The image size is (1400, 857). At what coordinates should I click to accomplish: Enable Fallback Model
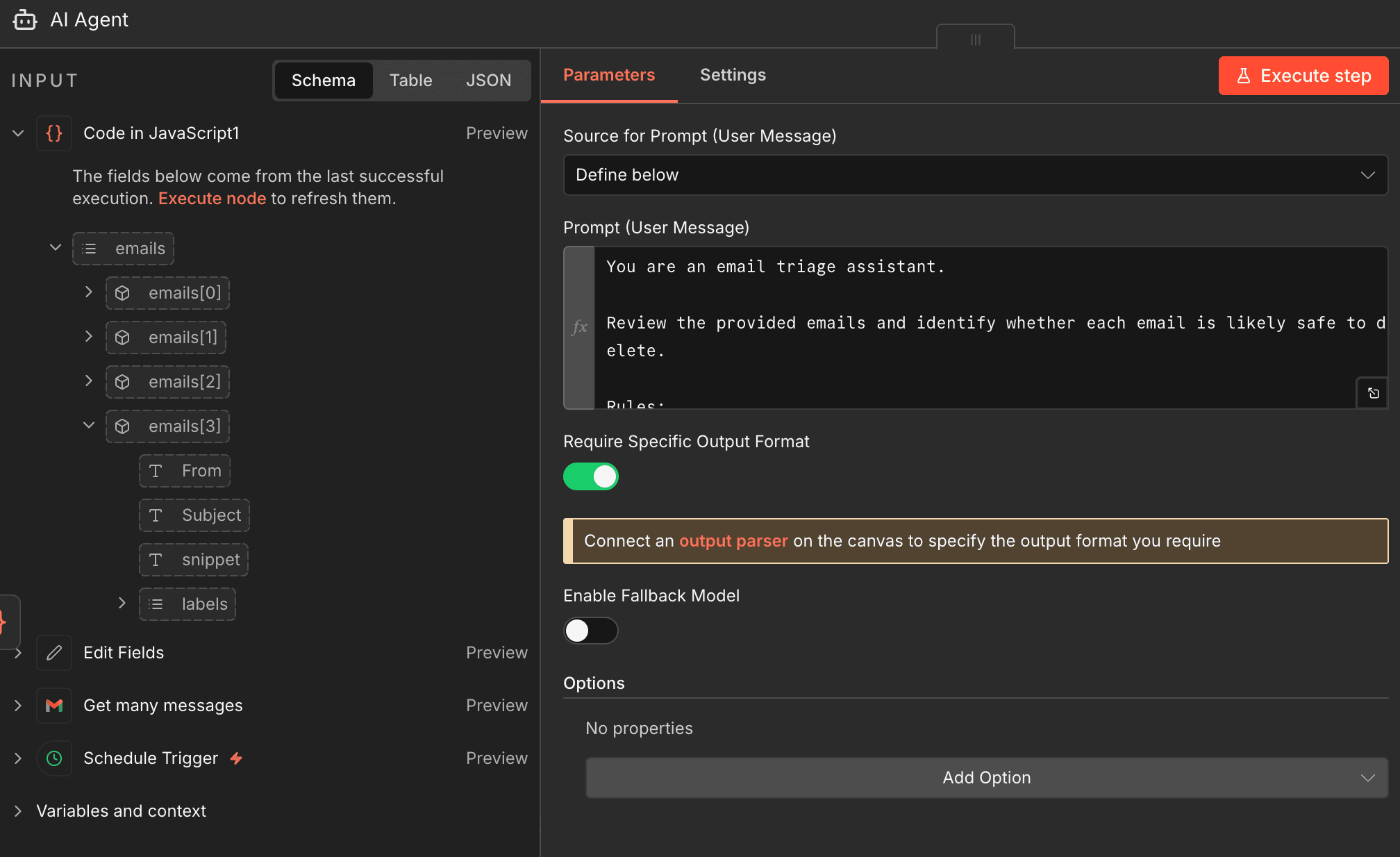pos(591,631)
